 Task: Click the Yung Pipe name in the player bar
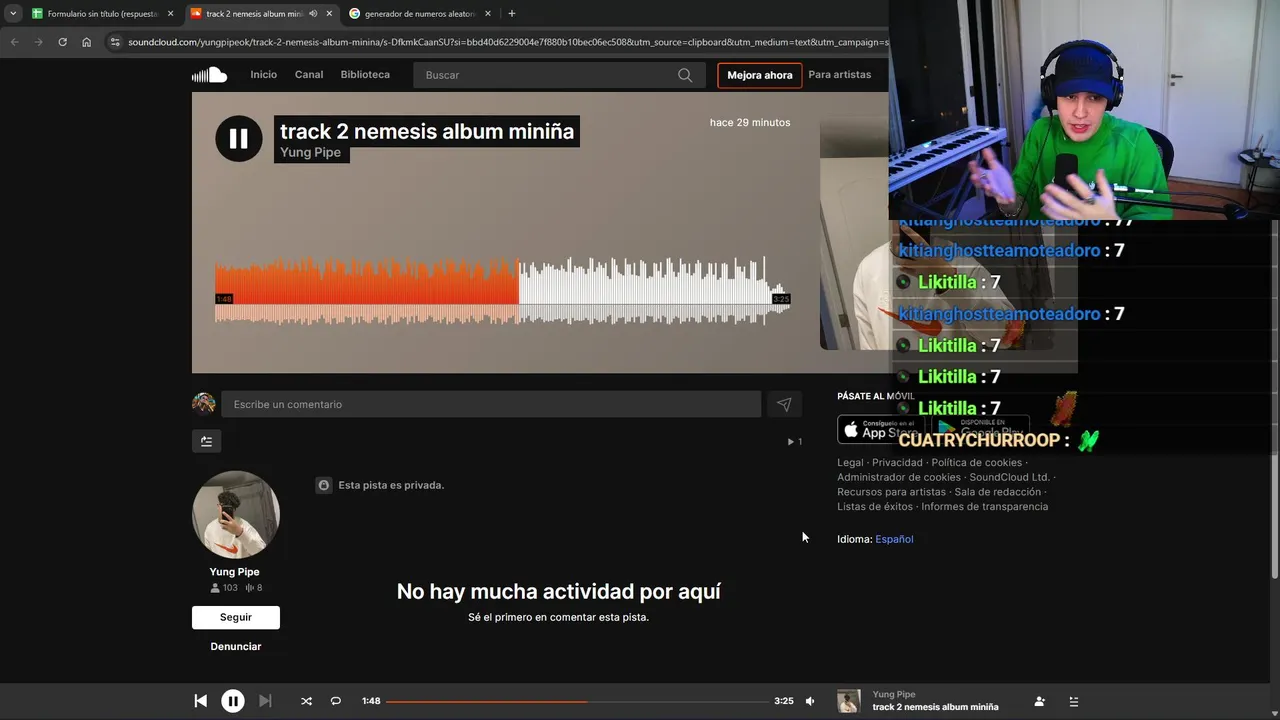click(894, 694)
